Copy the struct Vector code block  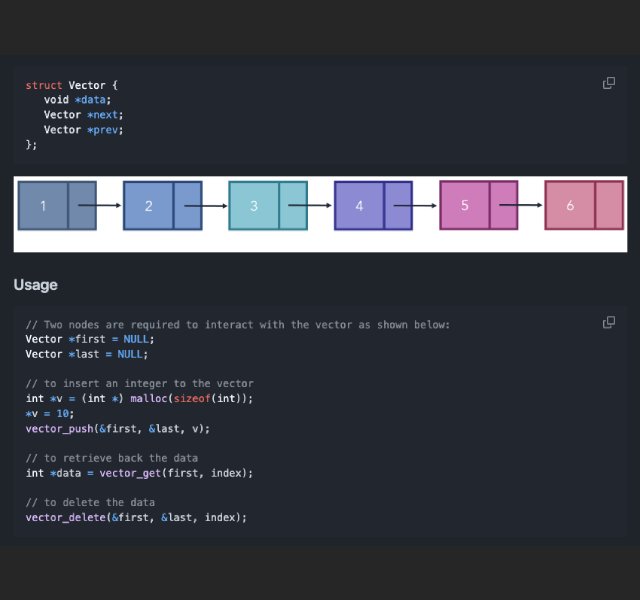click(609, 83)
